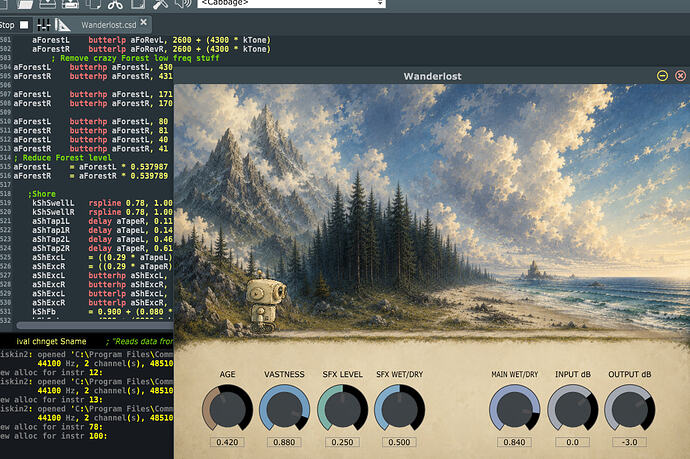Viewport: 690px width, 459px height.
Task: Click the save file icon
Action: (48, 4)
